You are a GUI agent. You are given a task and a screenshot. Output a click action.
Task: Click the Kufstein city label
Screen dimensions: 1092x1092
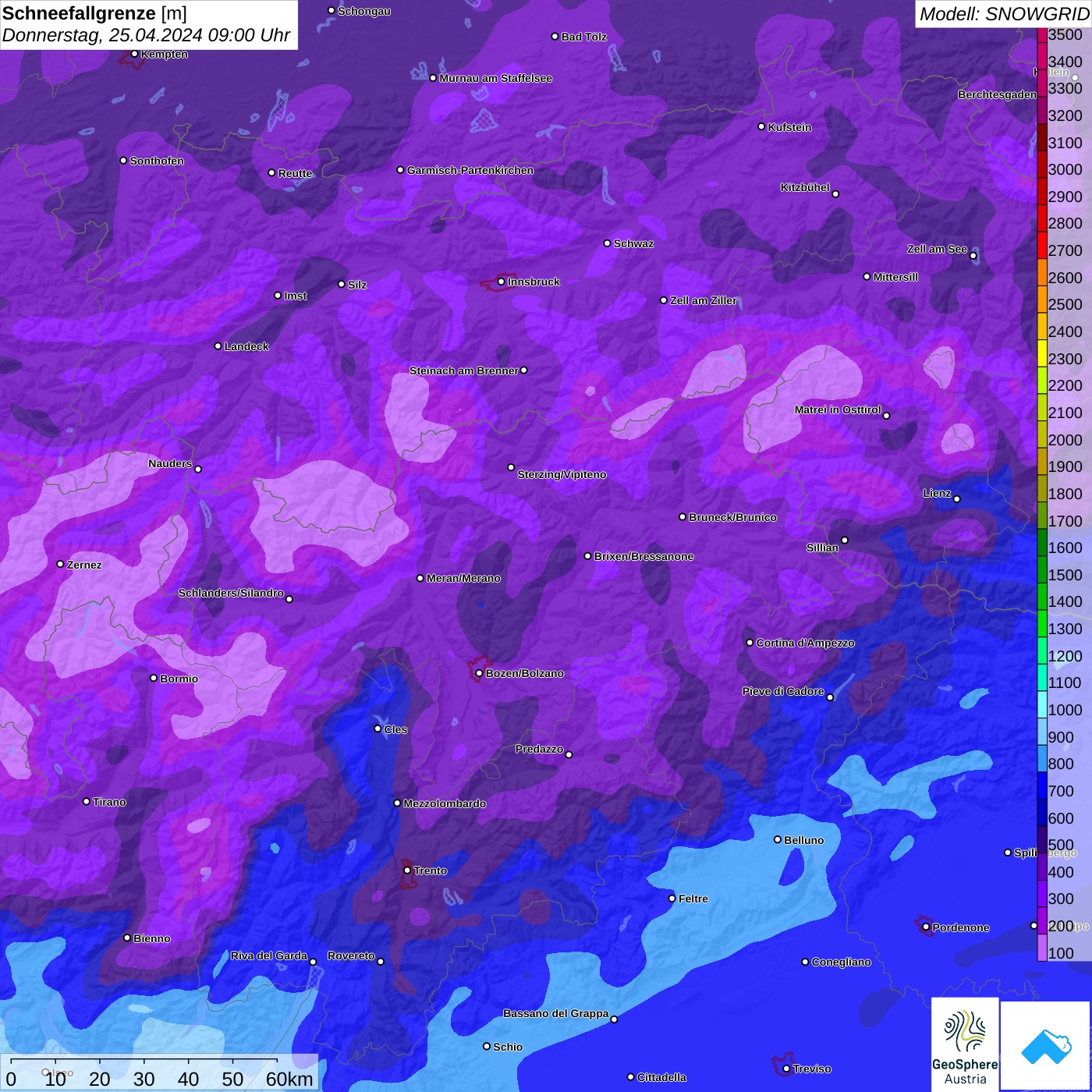tap(789, 127)
